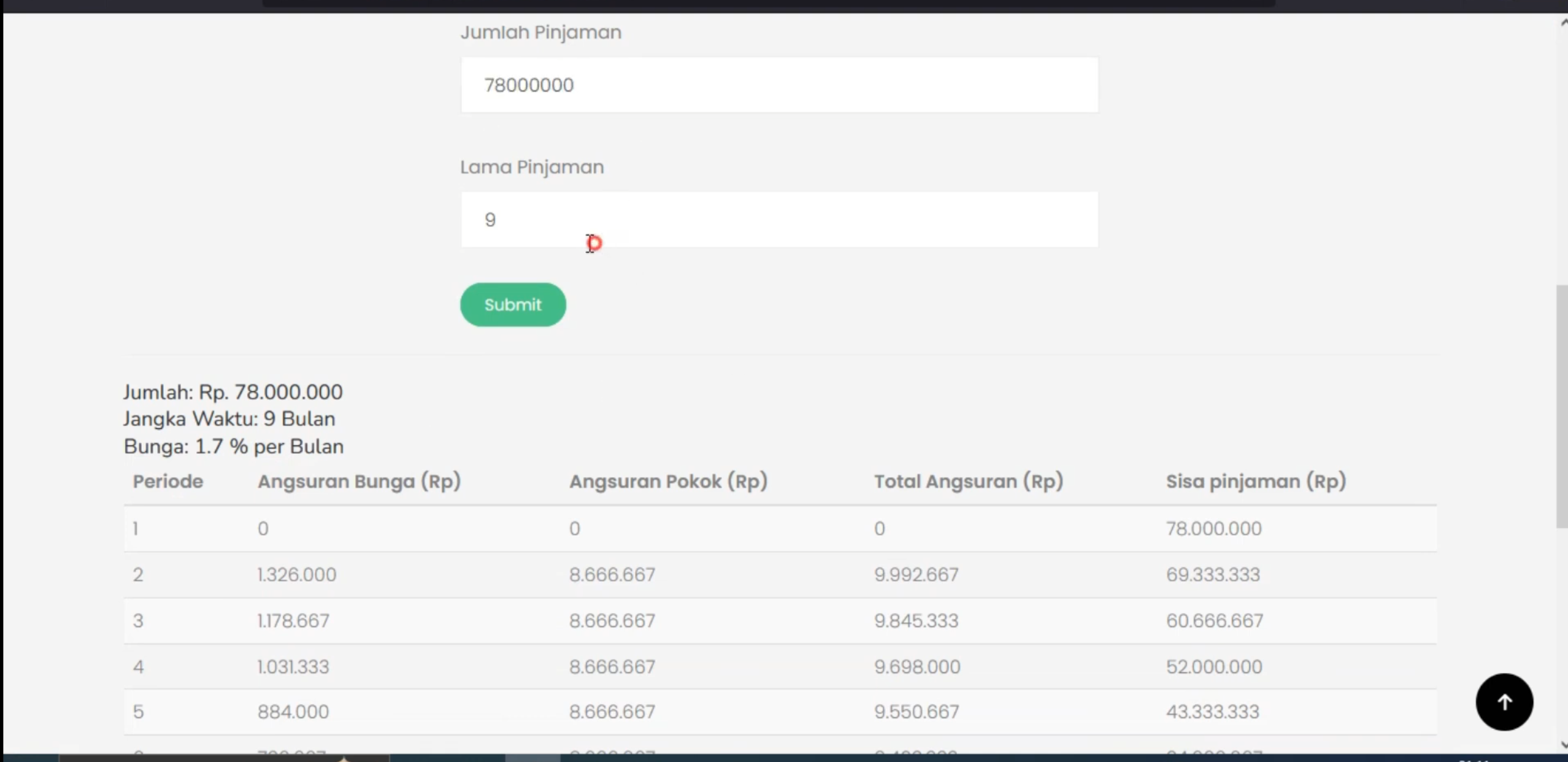1568x762 pixels.
Task: Click the green Submit button
Action: [x=513, y=304]
